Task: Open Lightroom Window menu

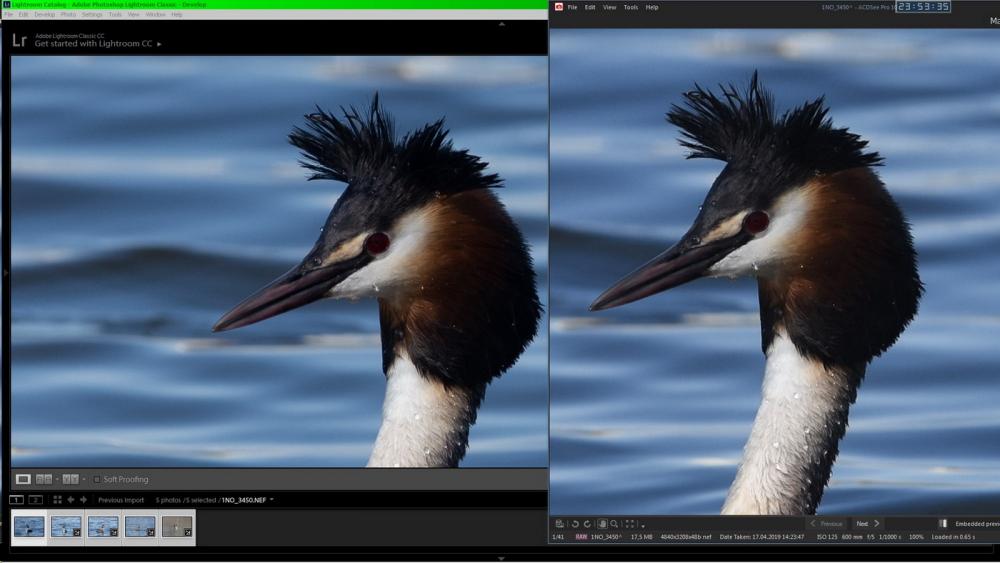Action: [155, 14]
